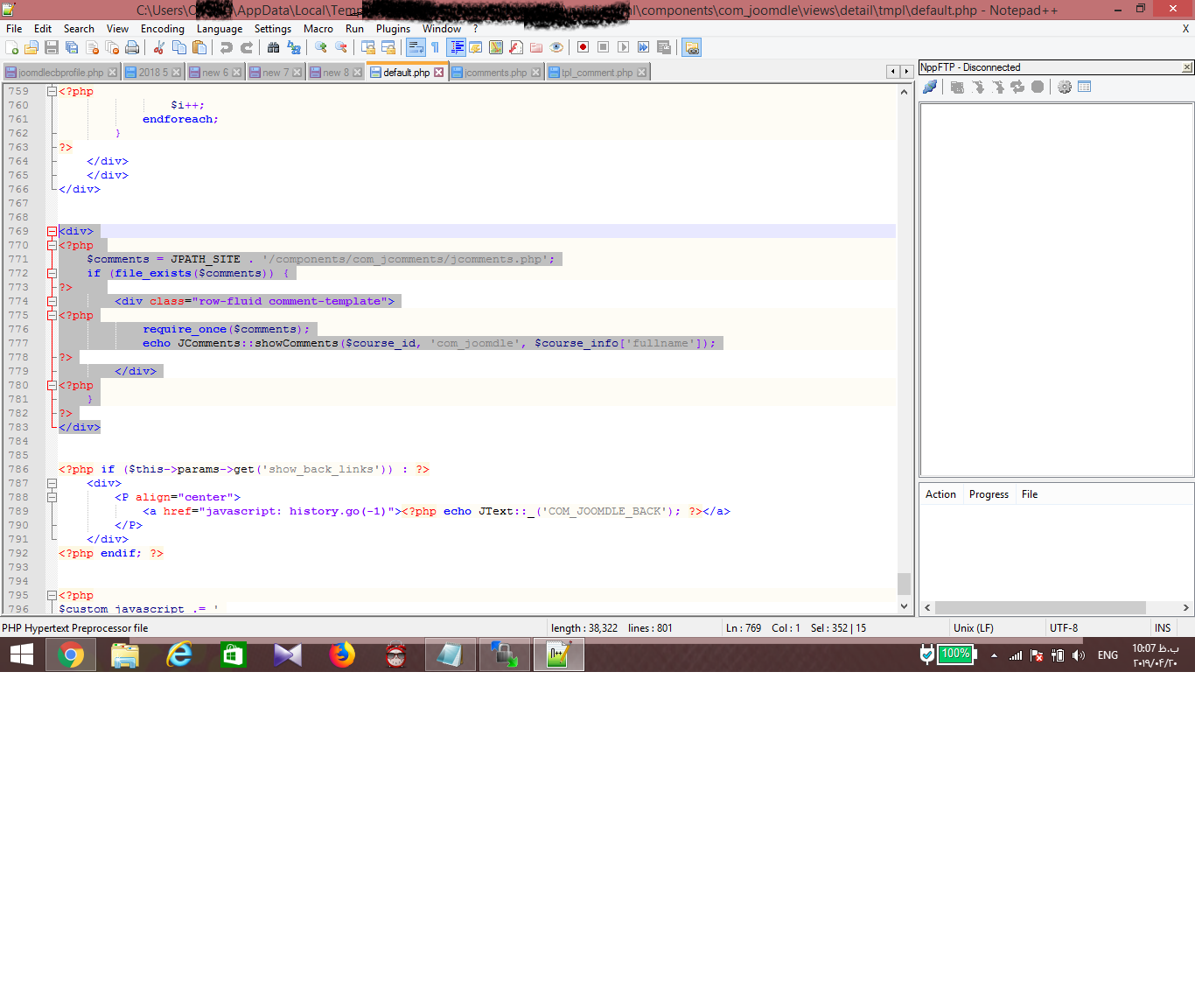This screenshot has width=1195, height=1008.
Task: Click the Progress column header
Action: point(989,494)
